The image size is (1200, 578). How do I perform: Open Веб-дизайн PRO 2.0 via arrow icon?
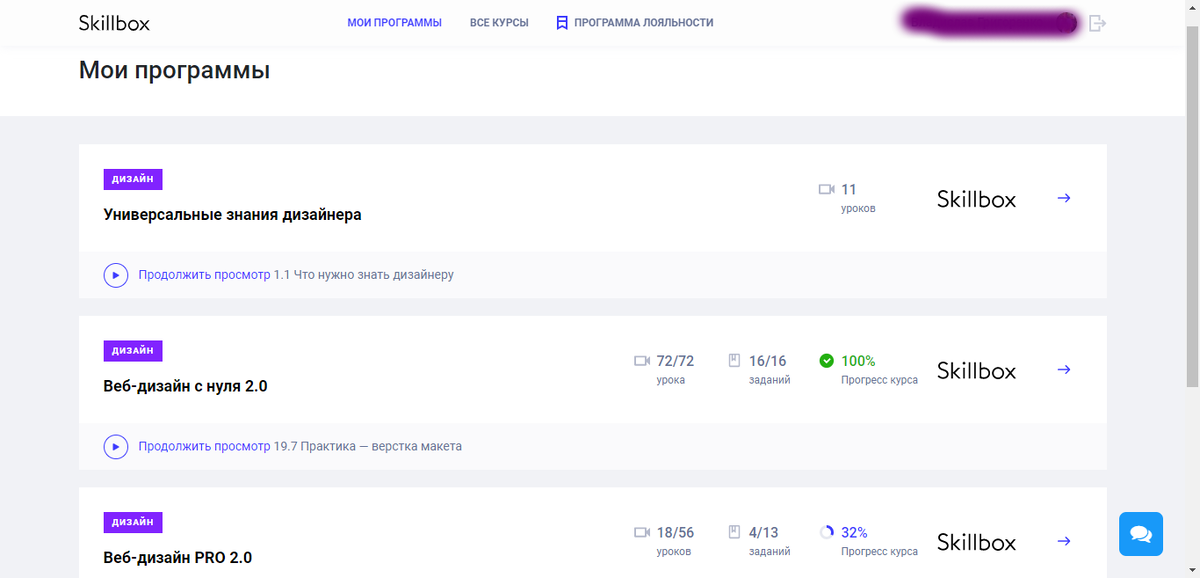[x=1064, y=541]
